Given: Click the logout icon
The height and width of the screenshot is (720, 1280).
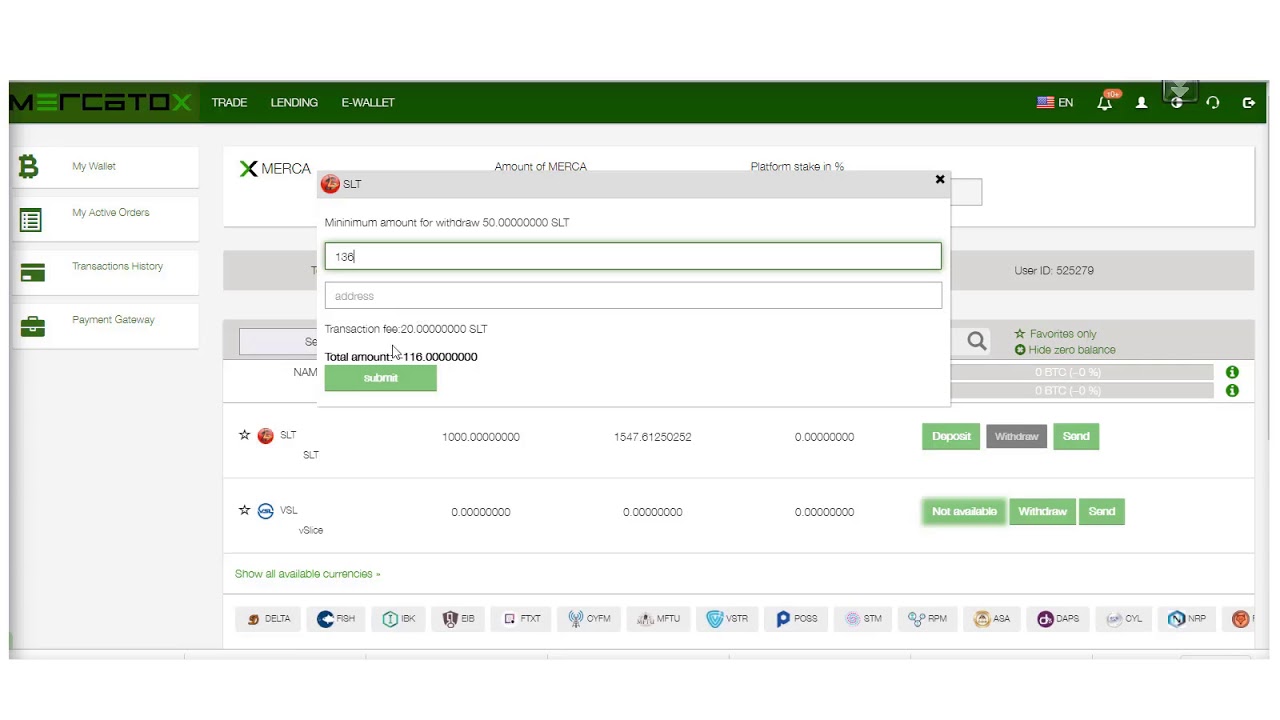Looking at the screenshot, I should 1249,102.
